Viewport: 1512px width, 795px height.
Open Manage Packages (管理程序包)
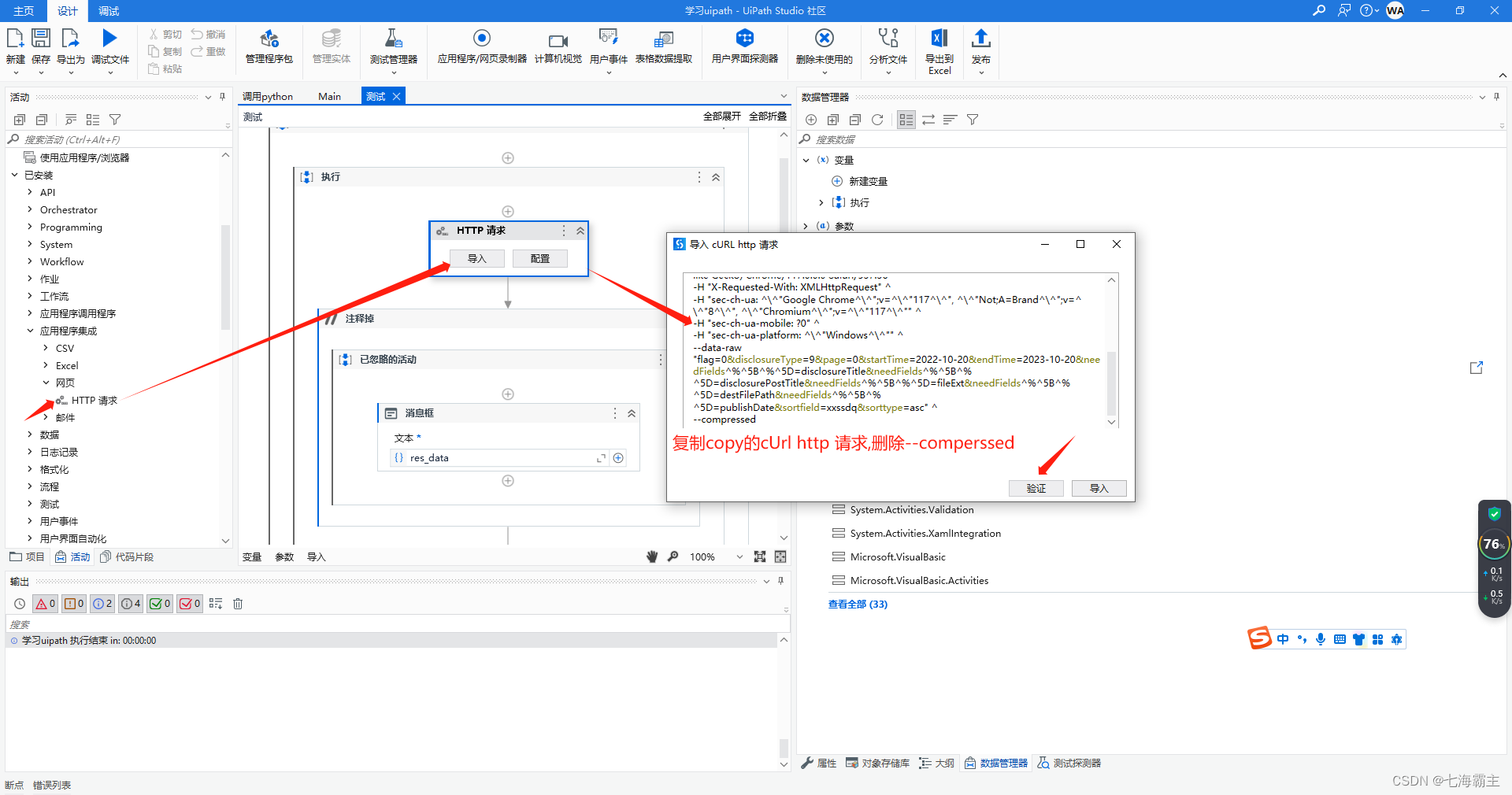pyautogui.click(x=269, y=39)
